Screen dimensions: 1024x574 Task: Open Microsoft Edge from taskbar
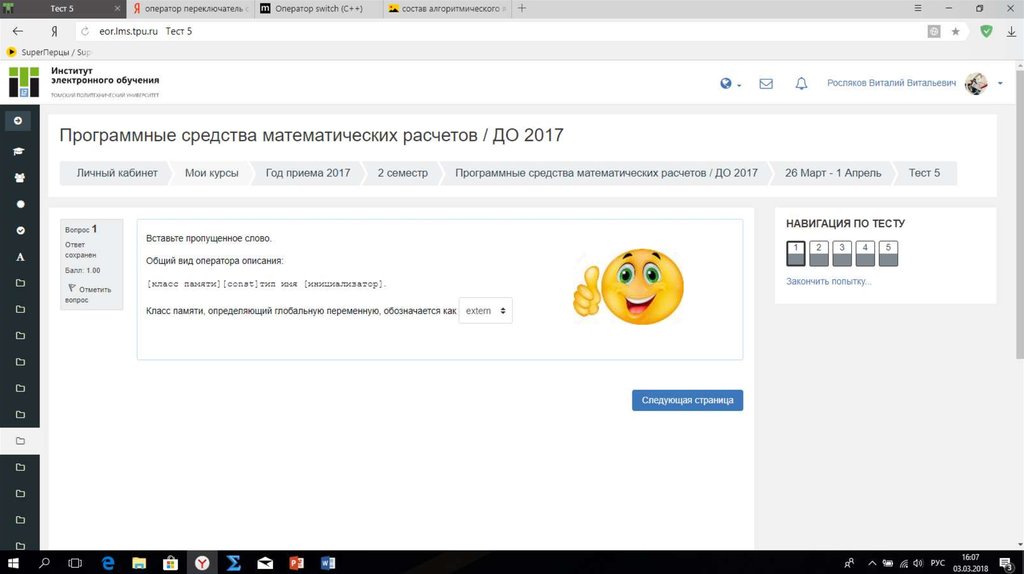108,562
